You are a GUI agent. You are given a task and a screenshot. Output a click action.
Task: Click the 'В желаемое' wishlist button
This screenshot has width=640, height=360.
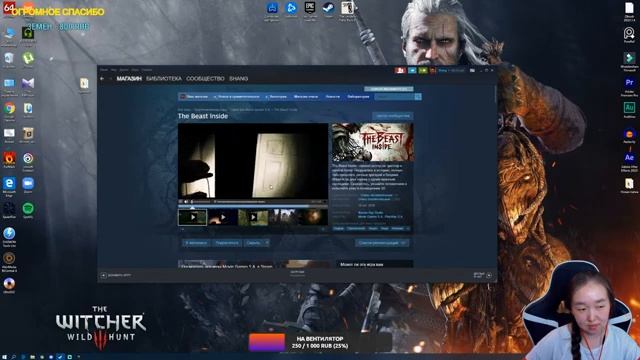[x=196, y=243]
